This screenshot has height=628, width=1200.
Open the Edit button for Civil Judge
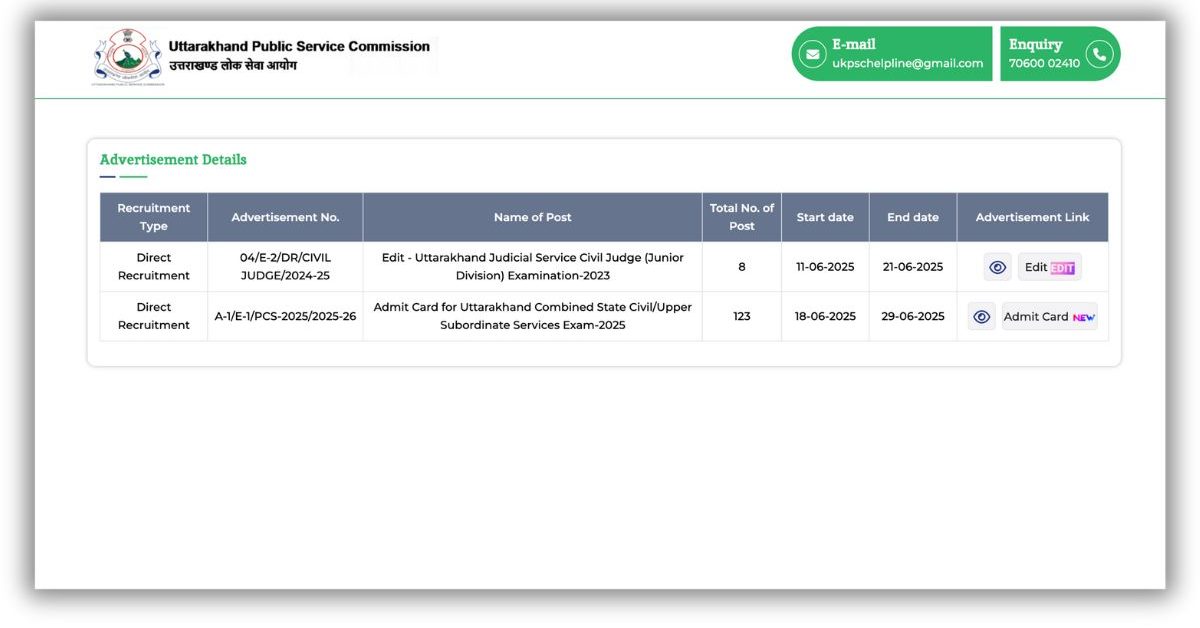coord(1049,267)
